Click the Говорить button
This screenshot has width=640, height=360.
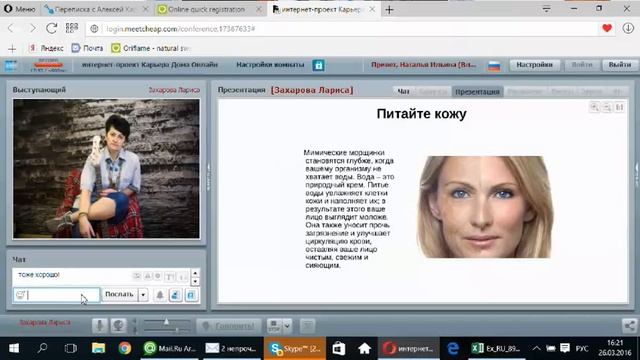[x=229, y=326]
